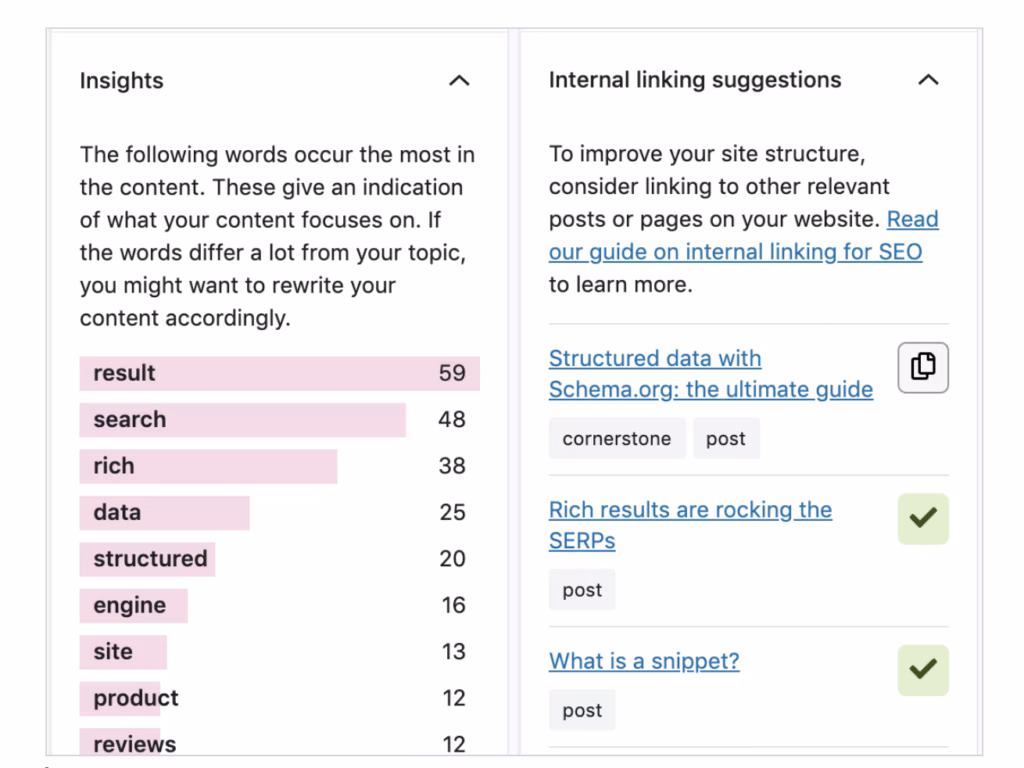Click the Internal linking suggestions heading

[694, 79]
